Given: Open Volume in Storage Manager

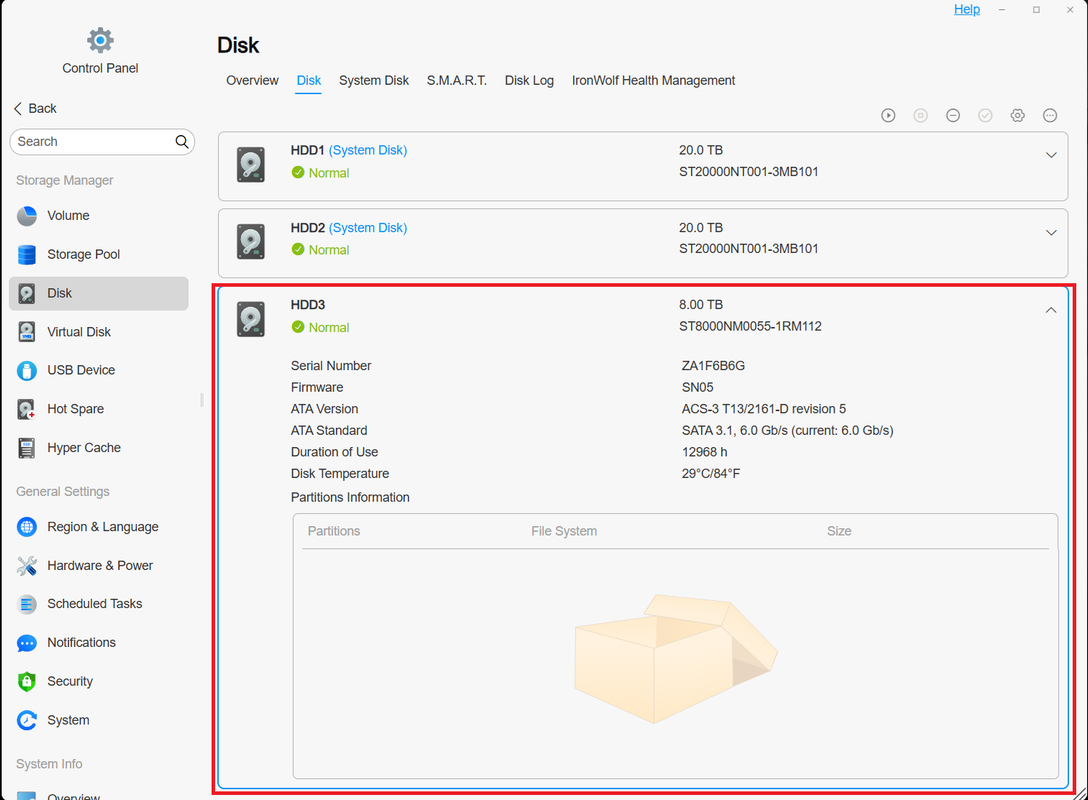Looking at the screenshot, I should [99, 216].
